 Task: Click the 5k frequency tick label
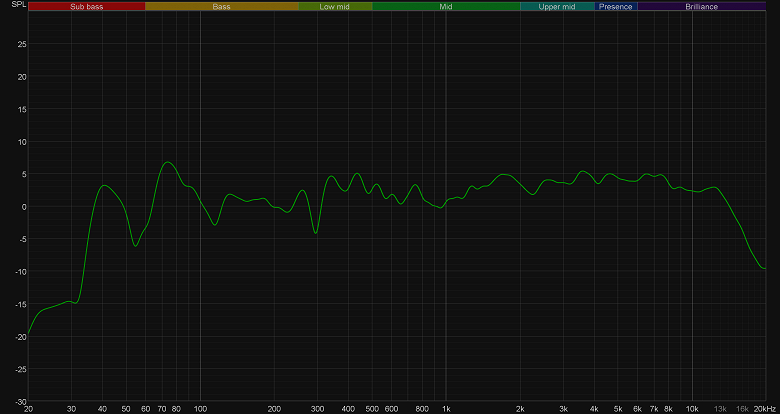click(618, 409)
